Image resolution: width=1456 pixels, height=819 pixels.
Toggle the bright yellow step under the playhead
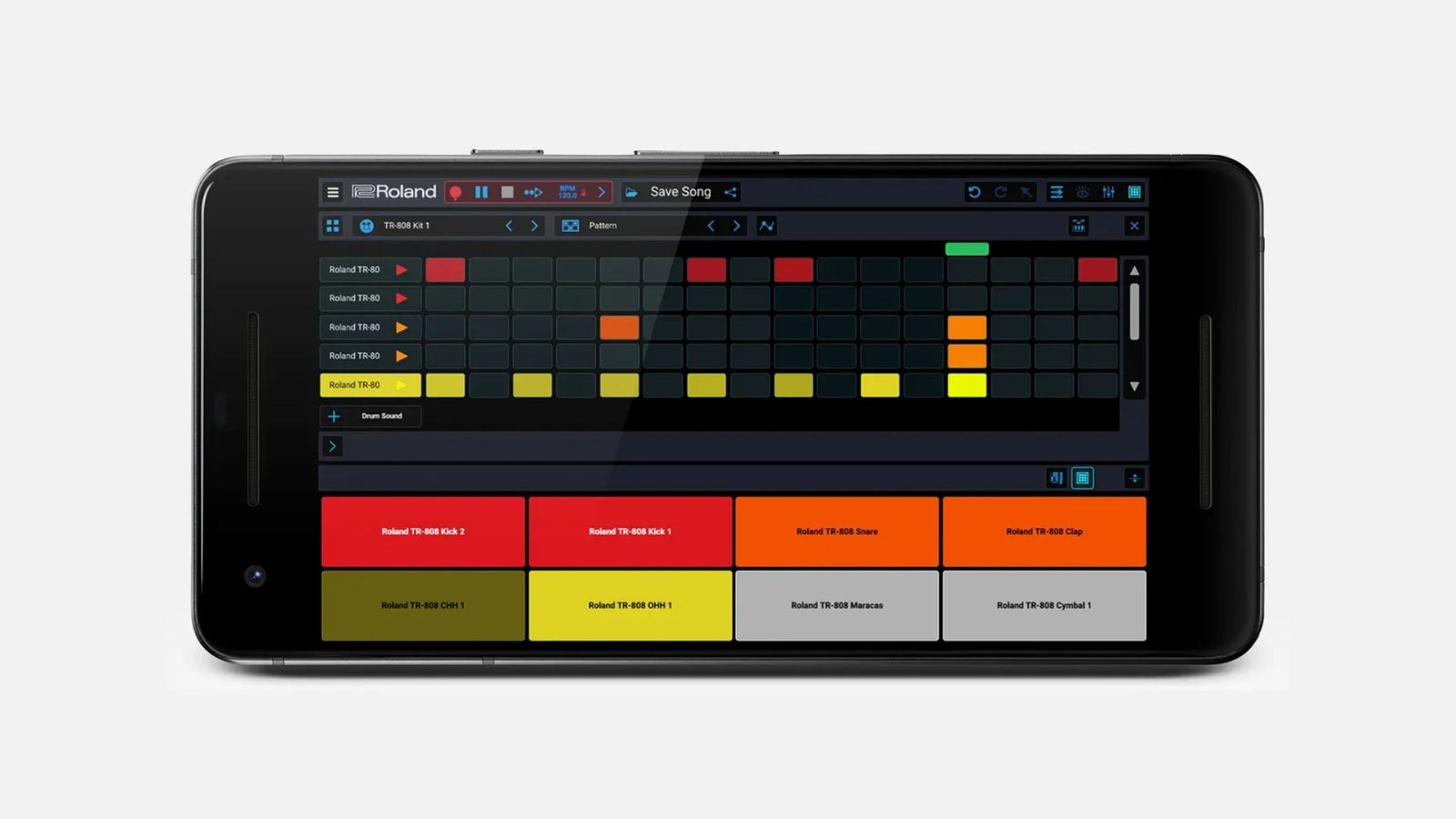[966, 385]
